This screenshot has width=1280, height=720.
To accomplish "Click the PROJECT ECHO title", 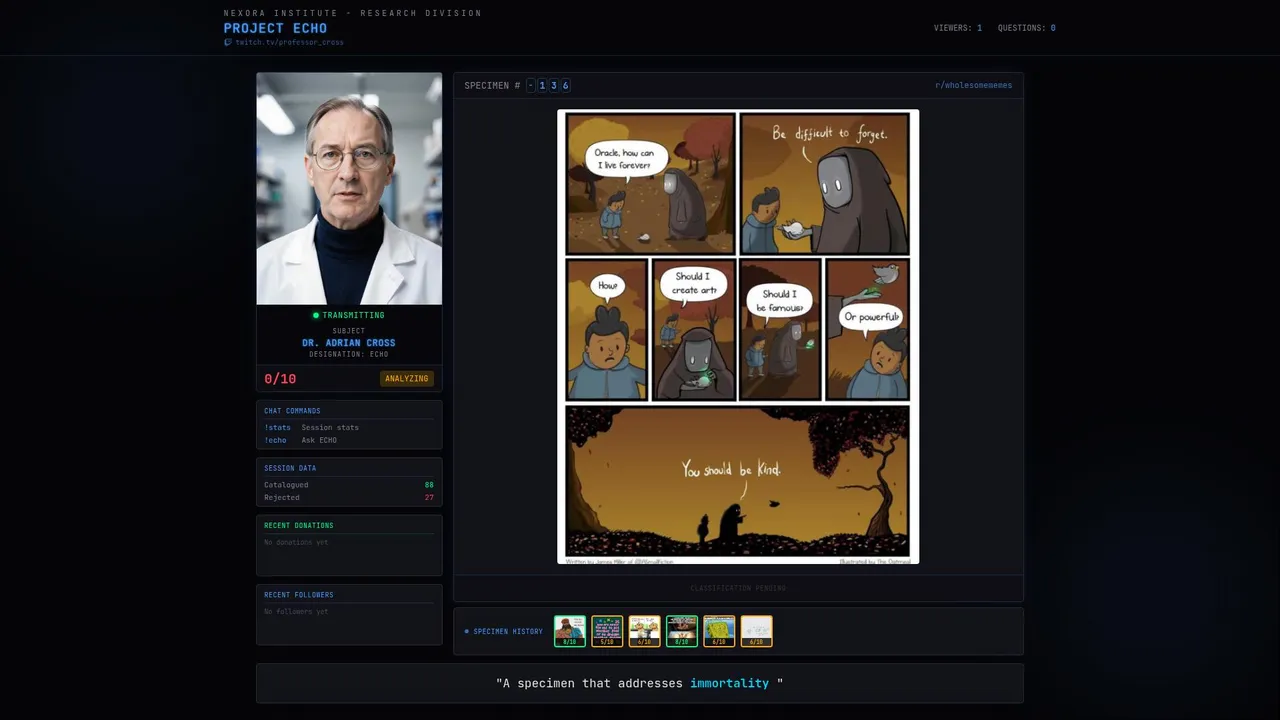I will (x=275, y=28).
